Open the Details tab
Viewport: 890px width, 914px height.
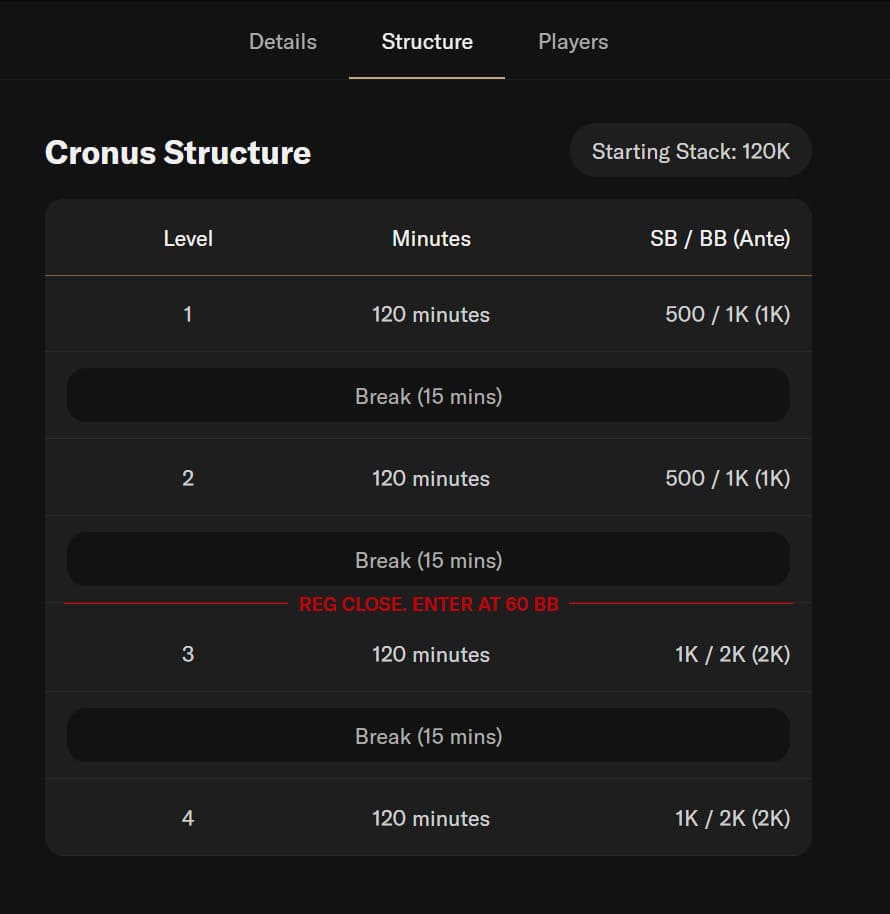click(282, 42)
